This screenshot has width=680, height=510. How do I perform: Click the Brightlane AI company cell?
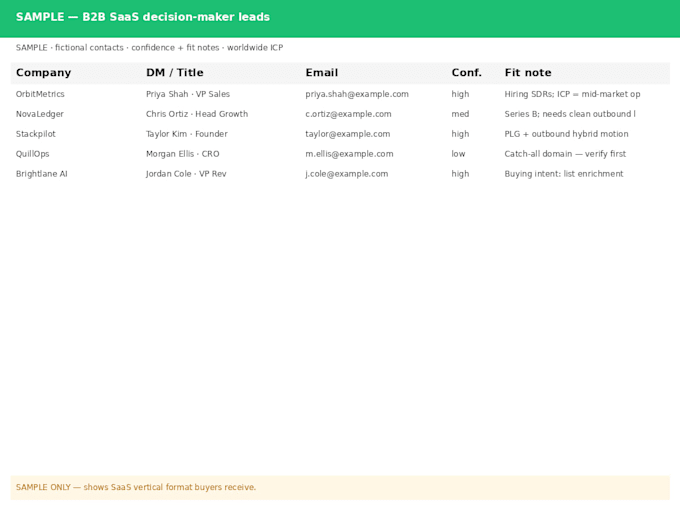point(42,174)
